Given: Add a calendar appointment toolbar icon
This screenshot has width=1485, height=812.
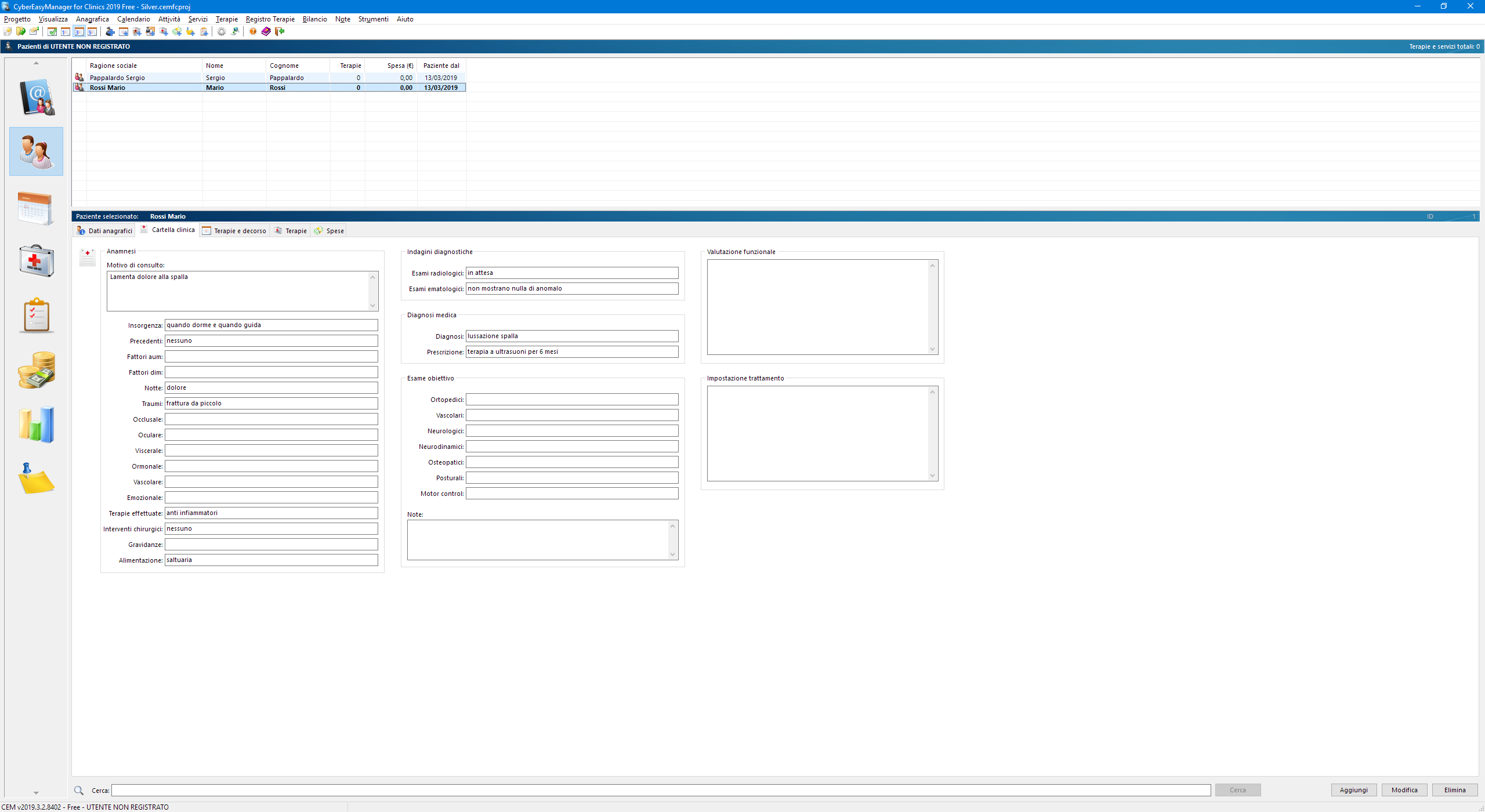Looking at the screenshot, I should pos(124,31).
